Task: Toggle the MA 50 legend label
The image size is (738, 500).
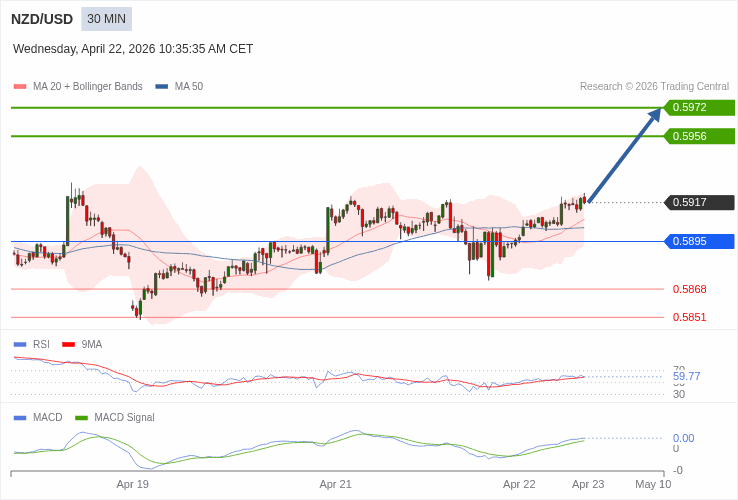Action: (189, 87)
